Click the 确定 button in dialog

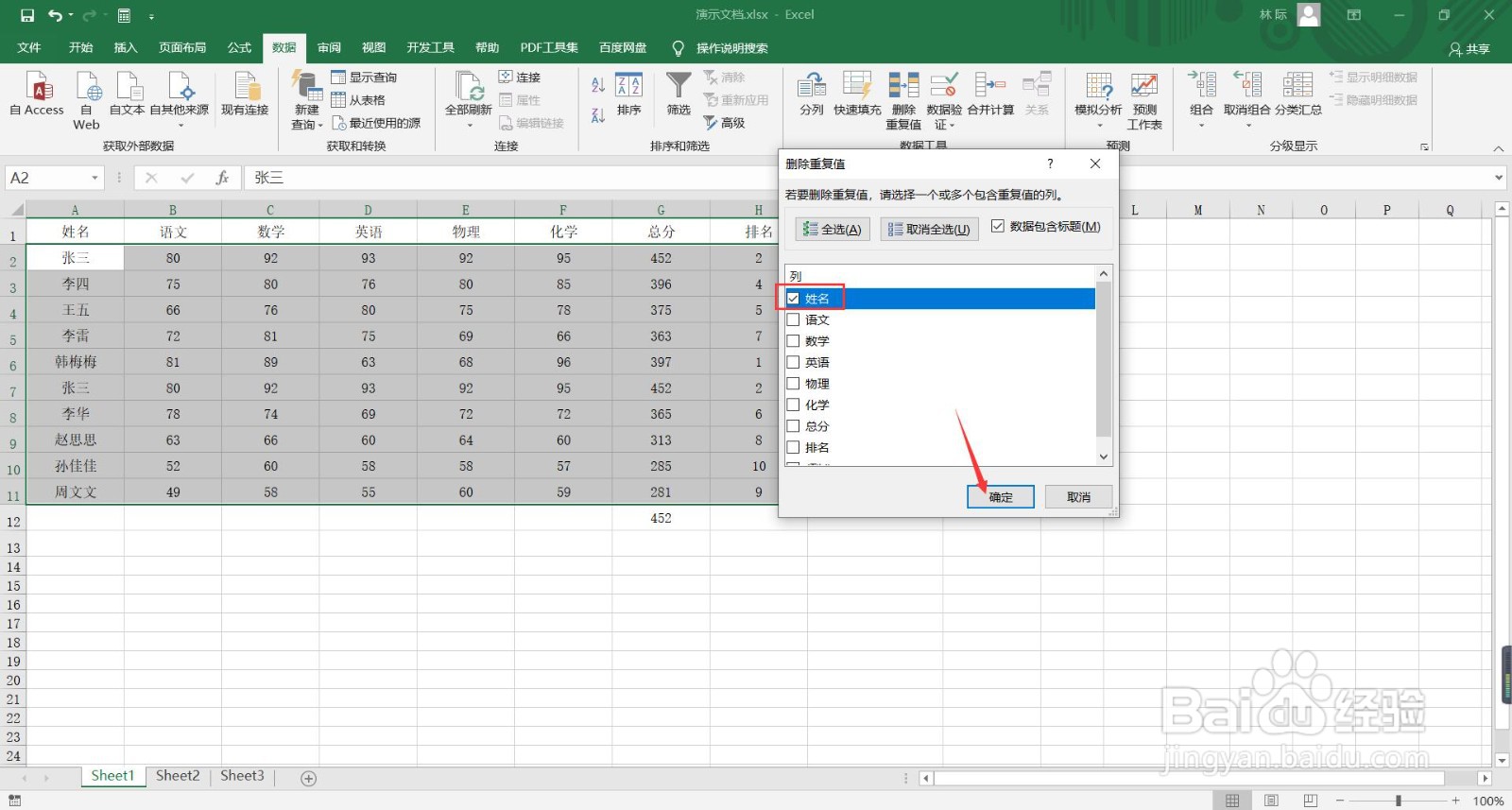point(1001,497)
